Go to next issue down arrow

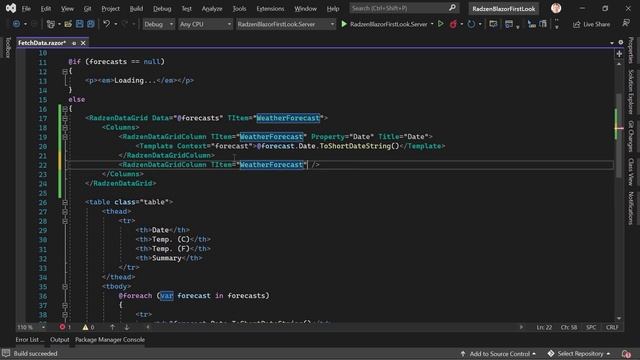[127, 327]
